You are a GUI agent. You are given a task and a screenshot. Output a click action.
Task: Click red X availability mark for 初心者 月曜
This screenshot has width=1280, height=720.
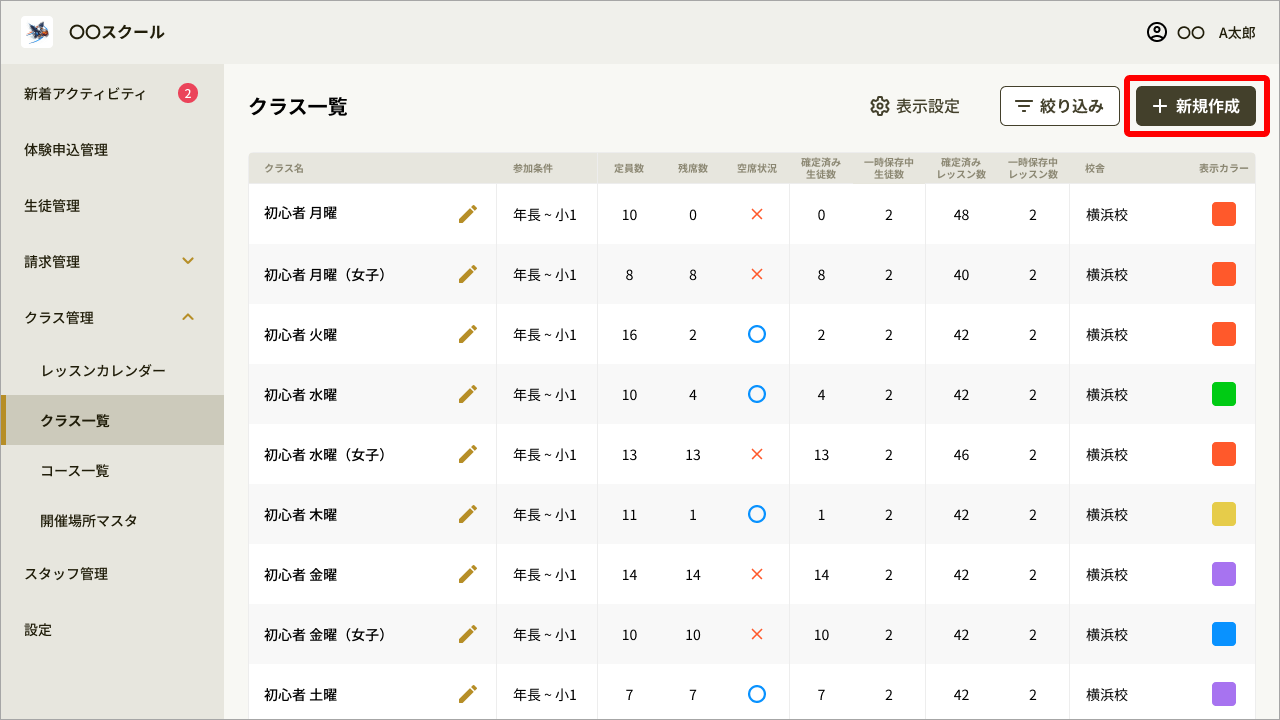757,214
